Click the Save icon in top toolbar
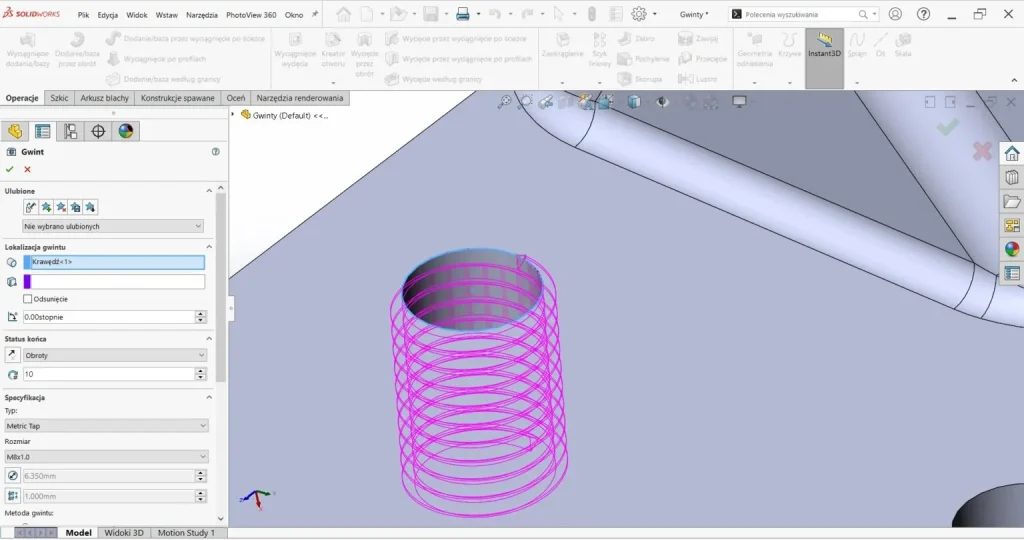 coord(430,14)
